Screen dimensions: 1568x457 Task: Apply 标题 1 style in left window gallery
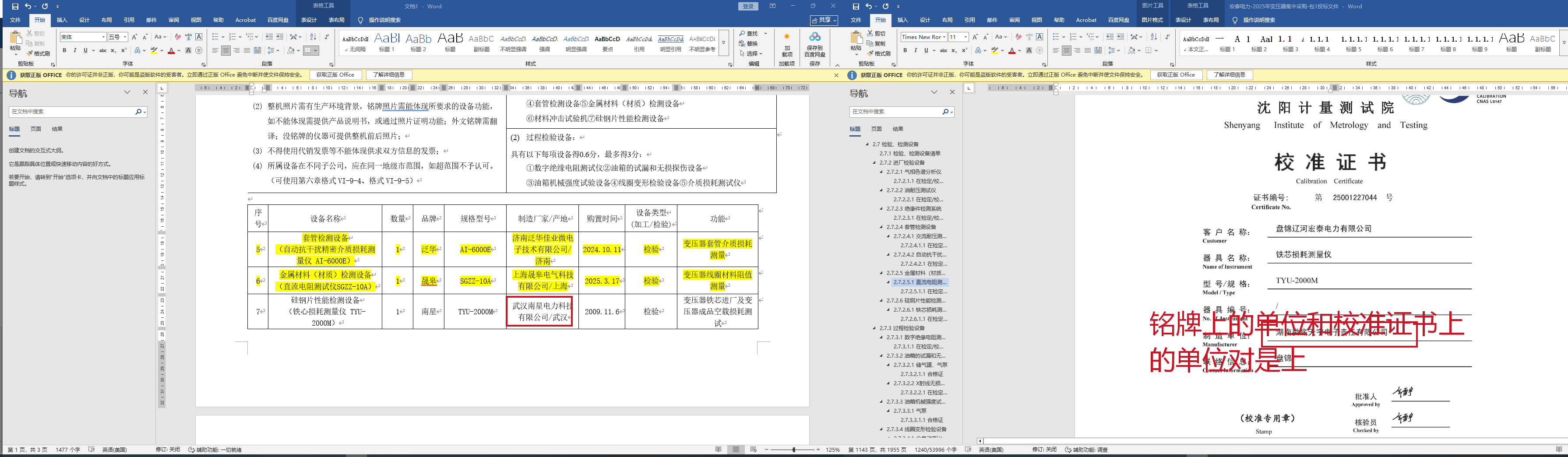387,42
